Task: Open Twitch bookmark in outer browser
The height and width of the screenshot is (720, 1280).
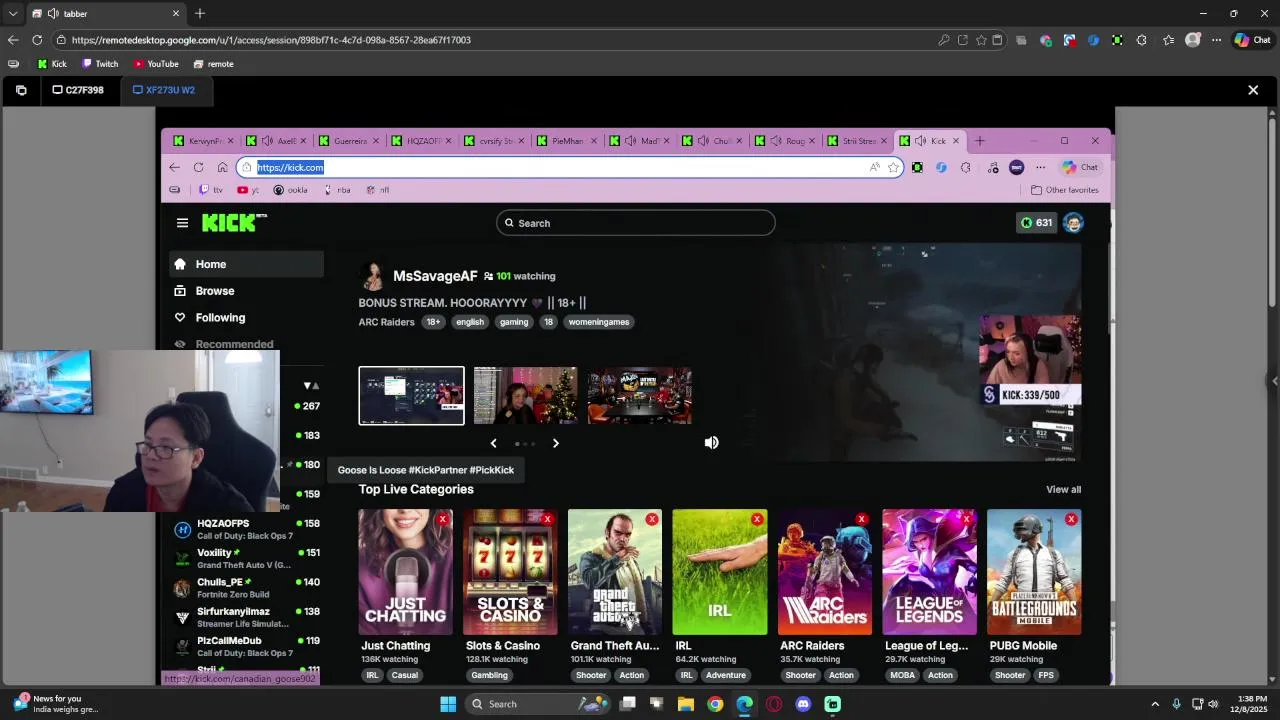Action: click(100, 64)
